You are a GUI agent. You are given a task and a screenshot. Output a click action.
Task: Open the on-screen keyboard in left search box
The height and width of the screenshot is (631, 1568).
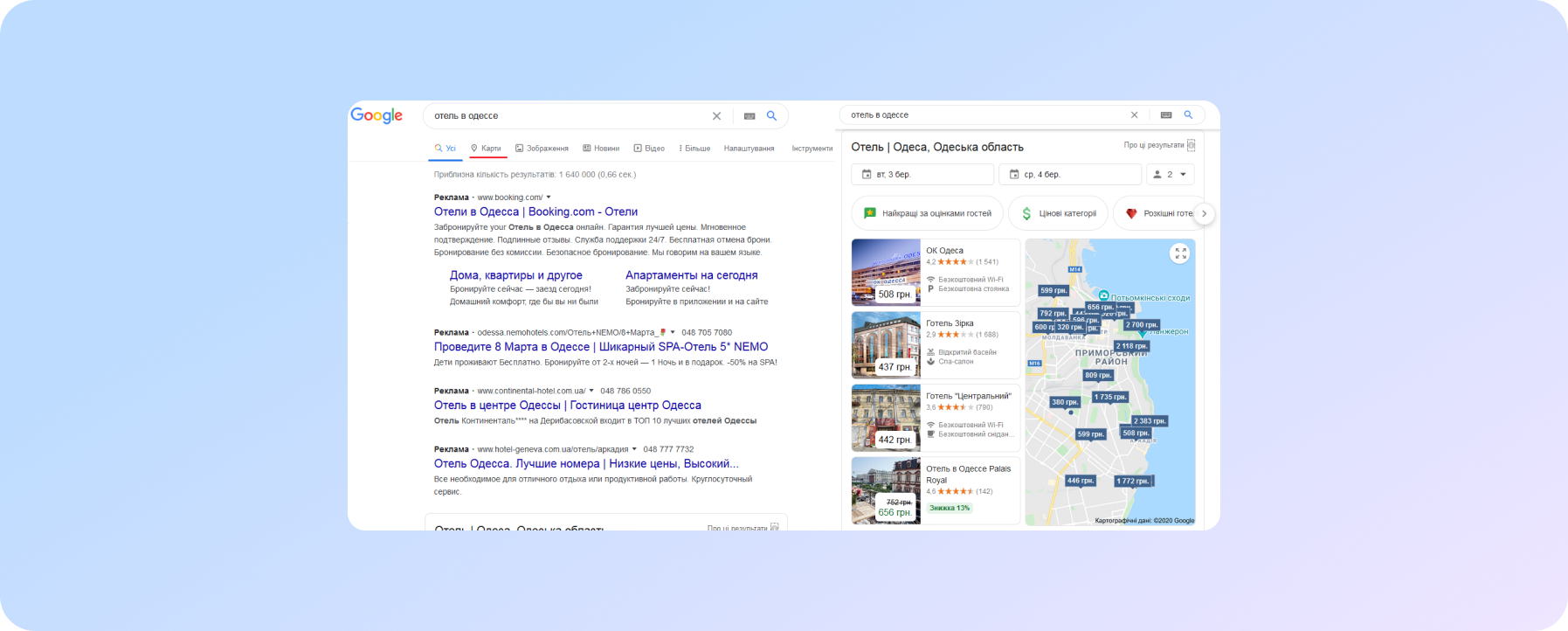(749, 115)
